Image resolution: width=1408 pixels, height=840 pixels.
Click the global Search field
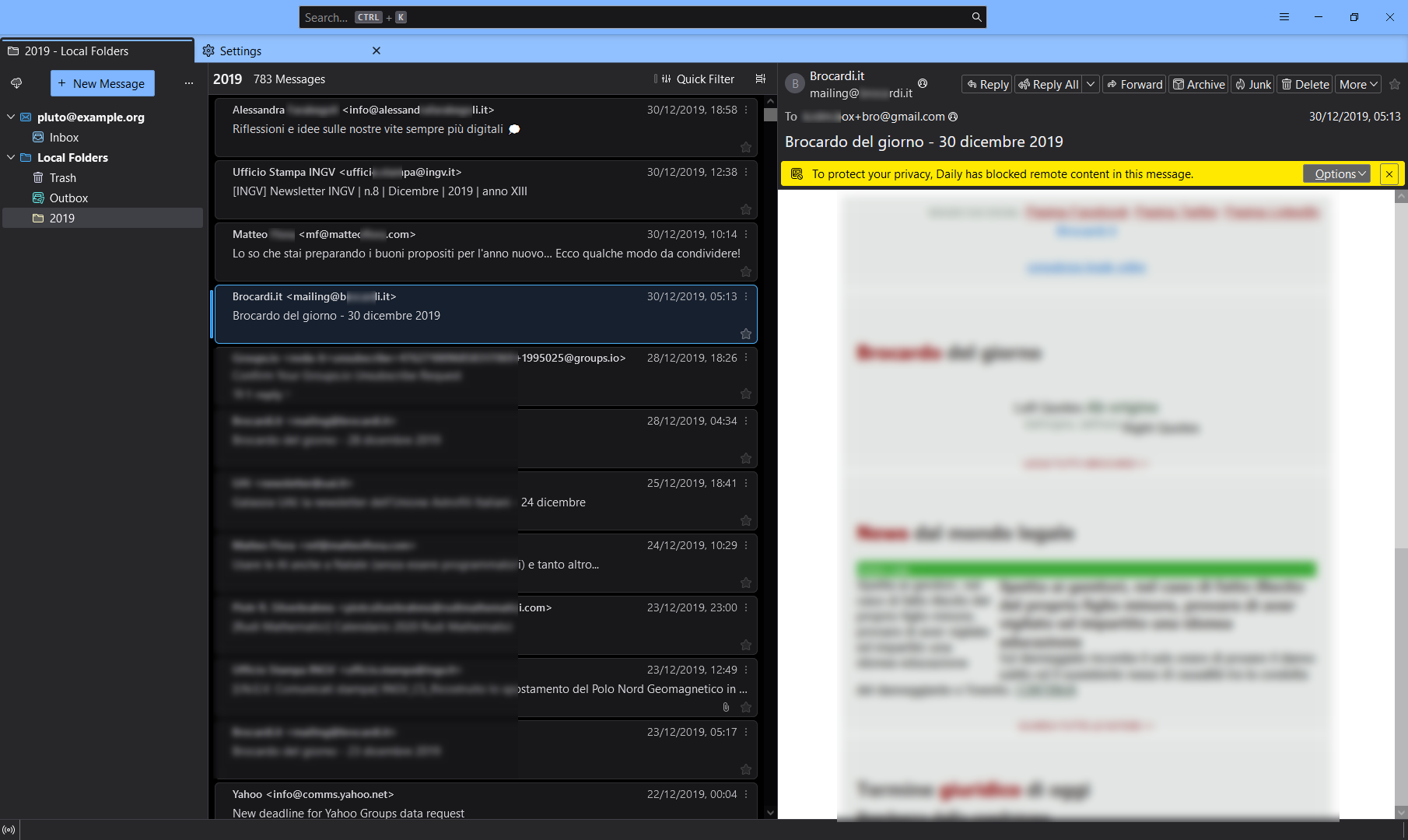coord(643,17)
